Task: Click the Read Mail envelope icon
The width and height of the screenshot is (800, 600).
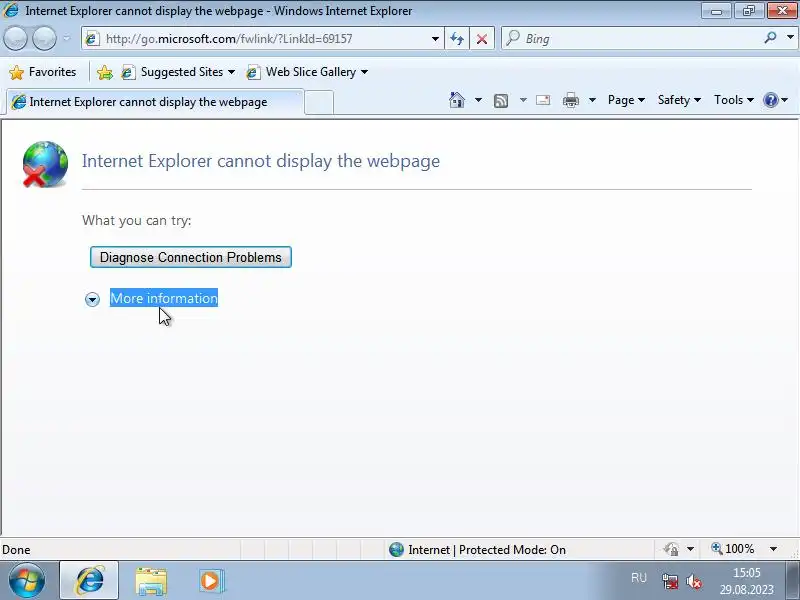Action: tap(543, 100)
